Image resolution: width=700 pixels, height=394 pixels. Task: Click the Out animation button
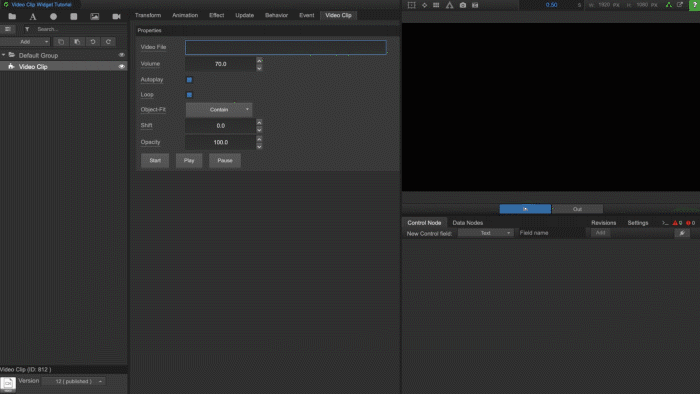(x=577, y=209)
